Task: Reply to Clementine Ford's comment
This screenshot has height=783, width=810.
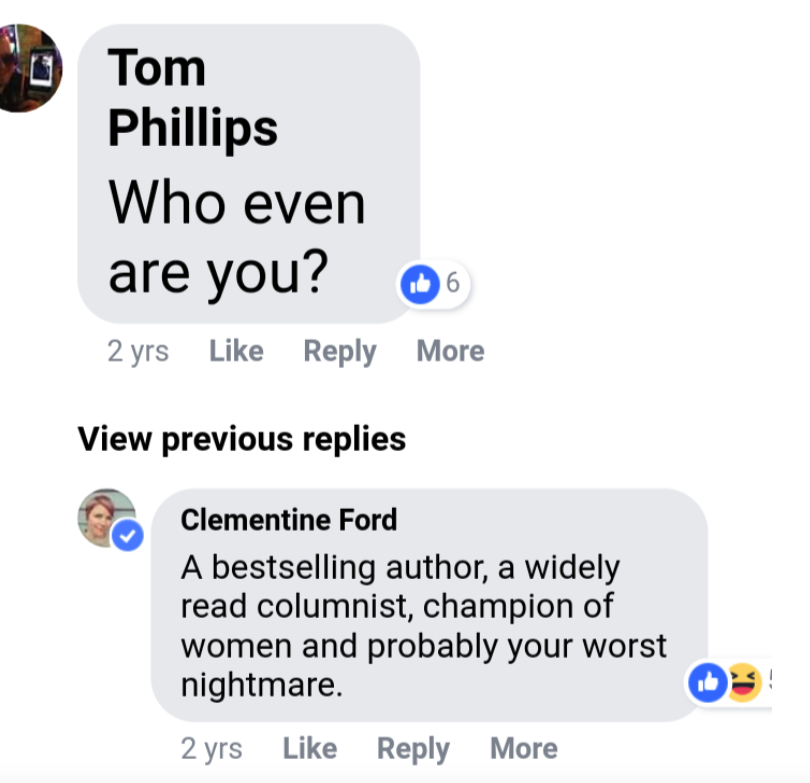Action: tap(413, 748)
